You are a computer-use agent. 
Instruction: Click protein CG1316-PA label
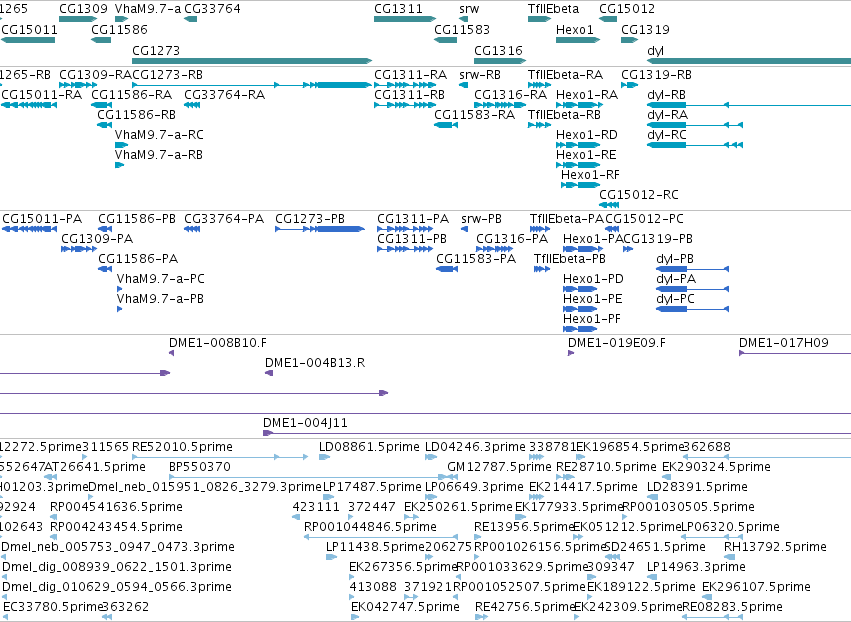click(x=512, y=239)
